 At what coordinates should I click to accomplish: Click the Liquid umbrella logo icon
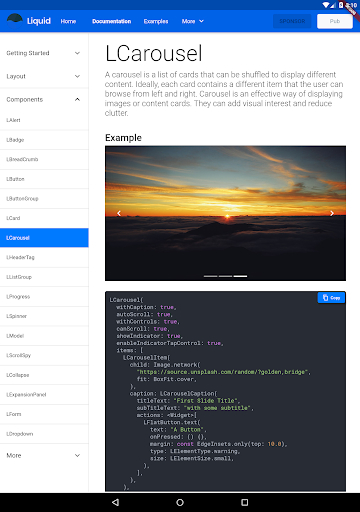click(x=15, y=21)
